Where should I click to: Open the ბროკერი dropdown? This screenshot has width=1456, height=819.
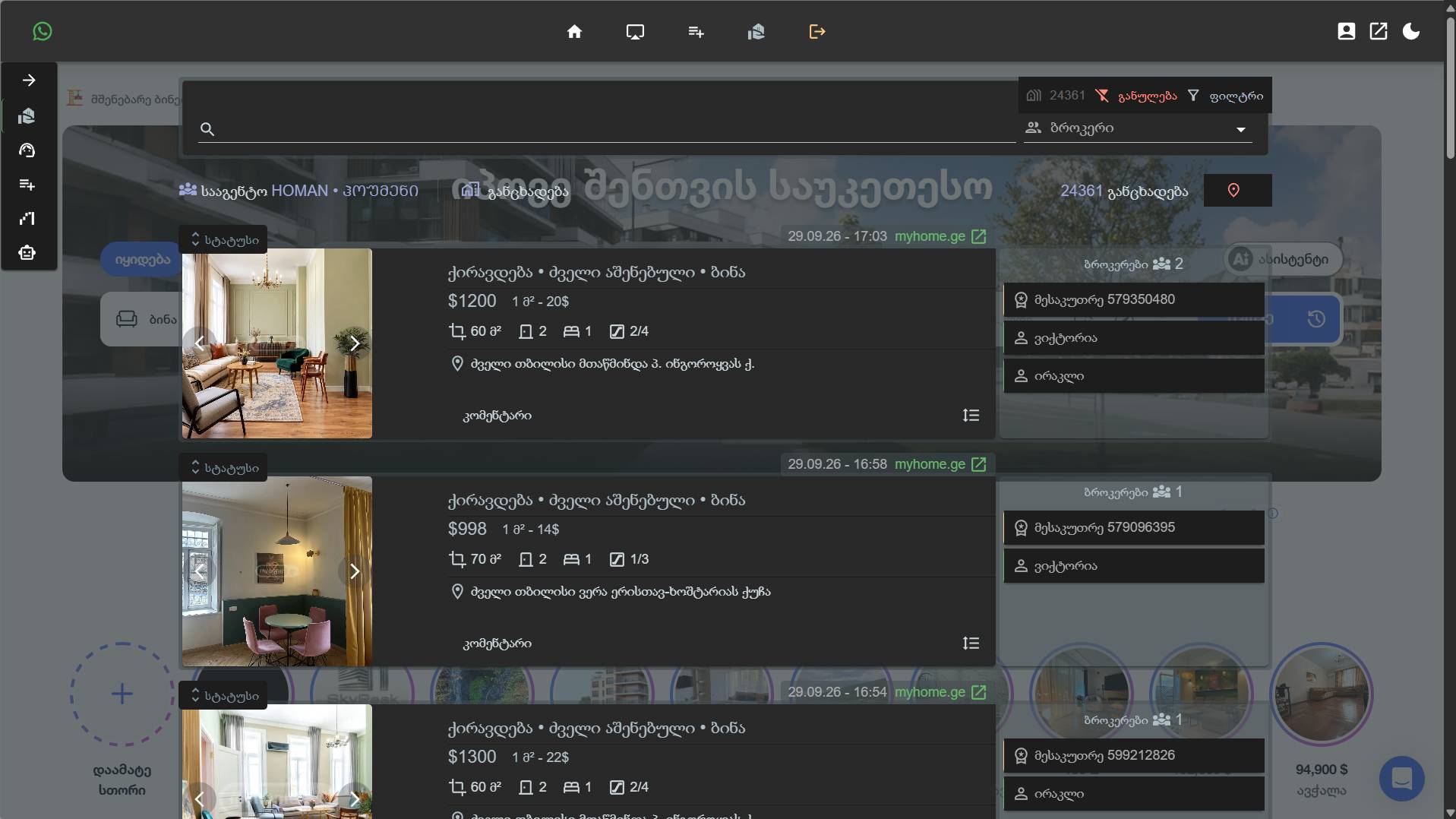[x=1138, y=128]
